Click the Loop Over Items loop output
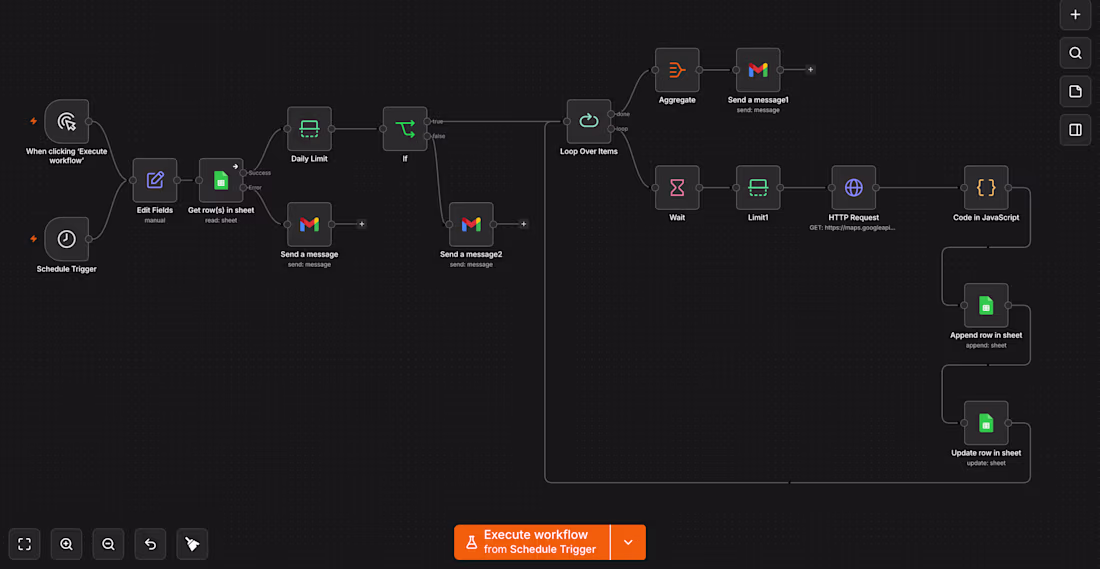This screenshot has height=569, width=1100. coord(612,129)
